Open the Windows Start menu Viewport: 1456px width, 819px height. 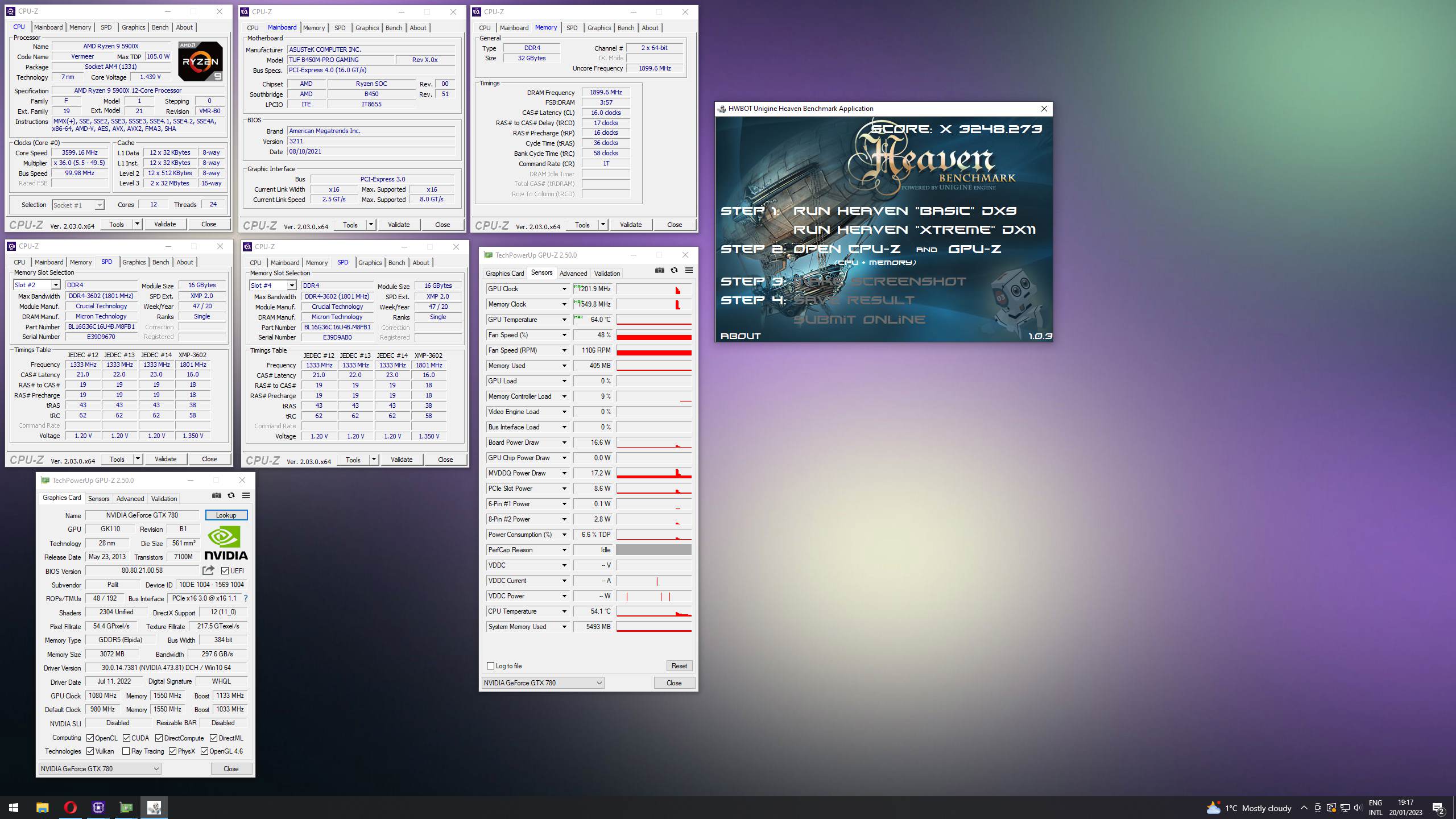[x=14, y=808]
